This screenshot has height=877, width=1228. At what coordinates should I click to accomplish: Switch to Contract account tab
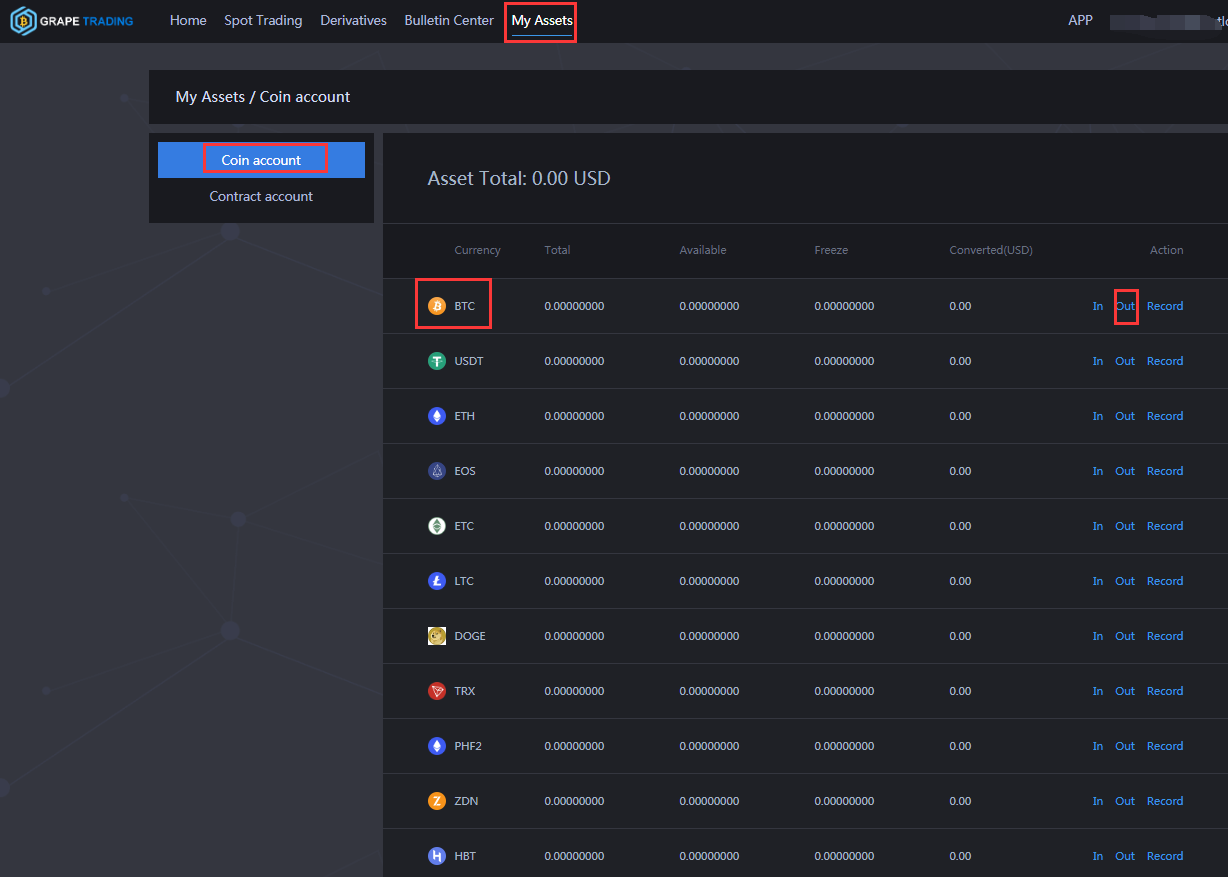click(x=261, y=196)
